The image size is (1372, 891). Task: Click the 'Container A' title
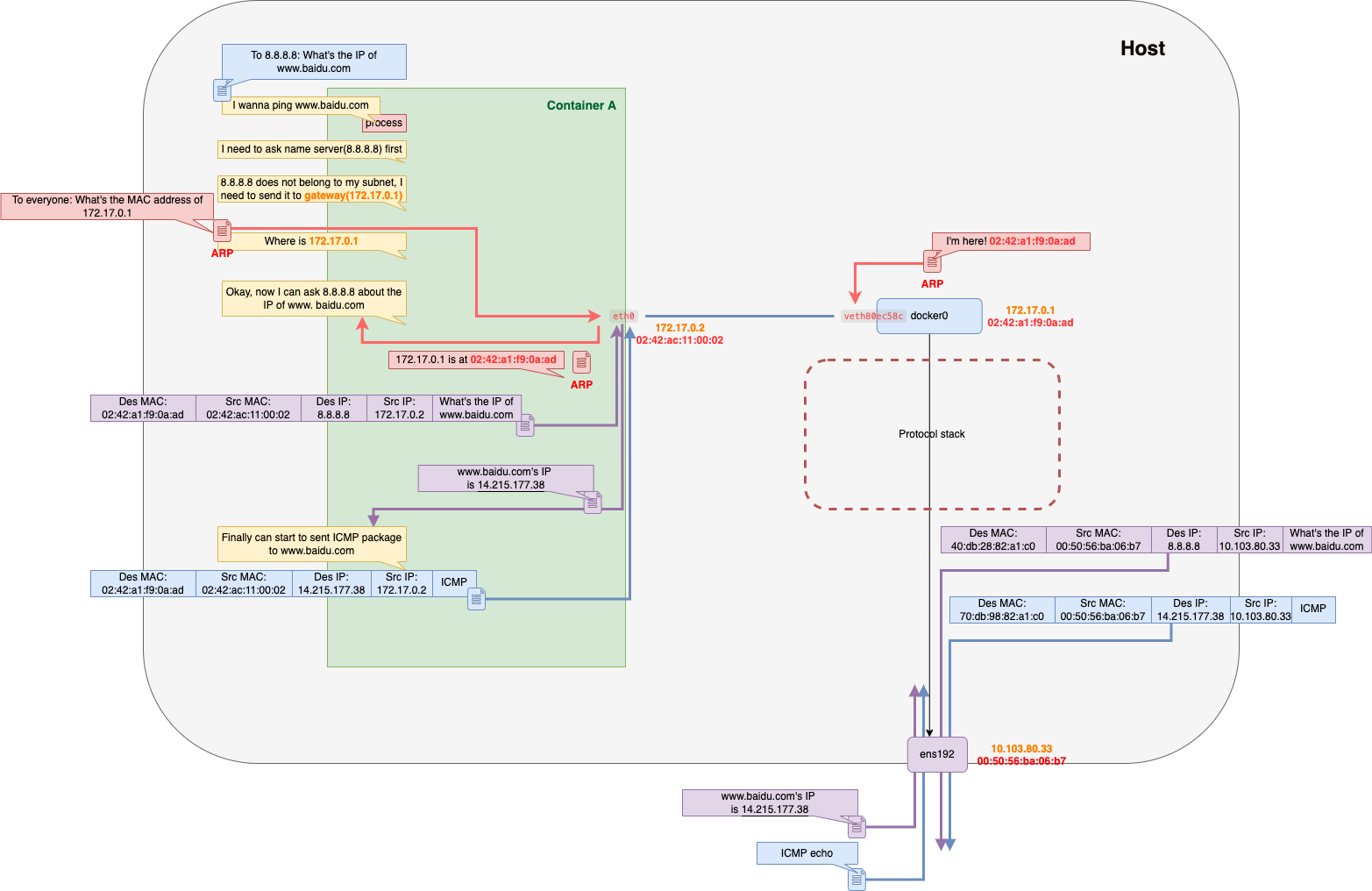tap(581, 105)
